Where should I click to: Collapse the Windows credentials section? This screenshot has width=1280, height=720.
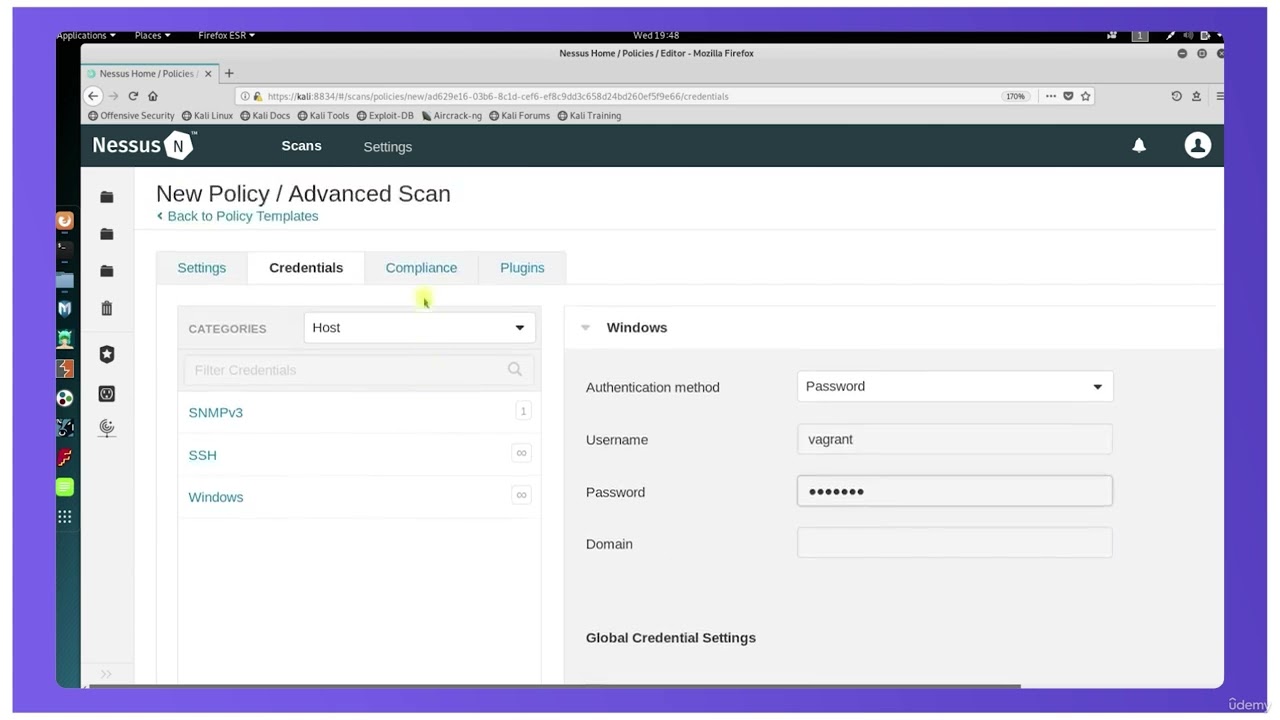coord(586,328)
